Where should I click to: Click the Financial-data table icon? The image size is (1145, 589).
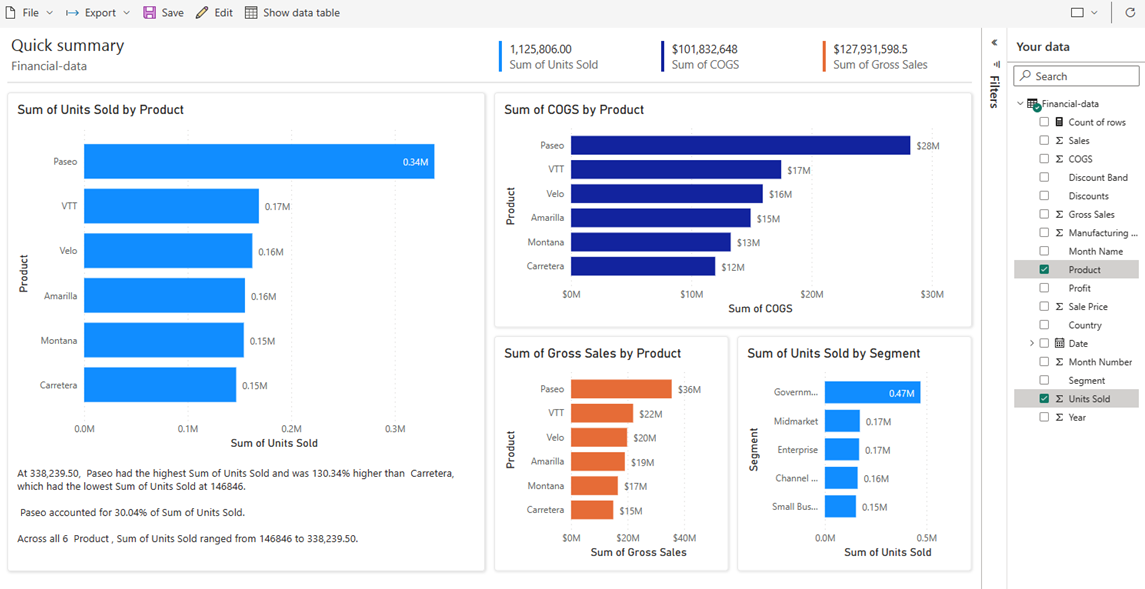pyautogui.click(x=1032, y=102)
